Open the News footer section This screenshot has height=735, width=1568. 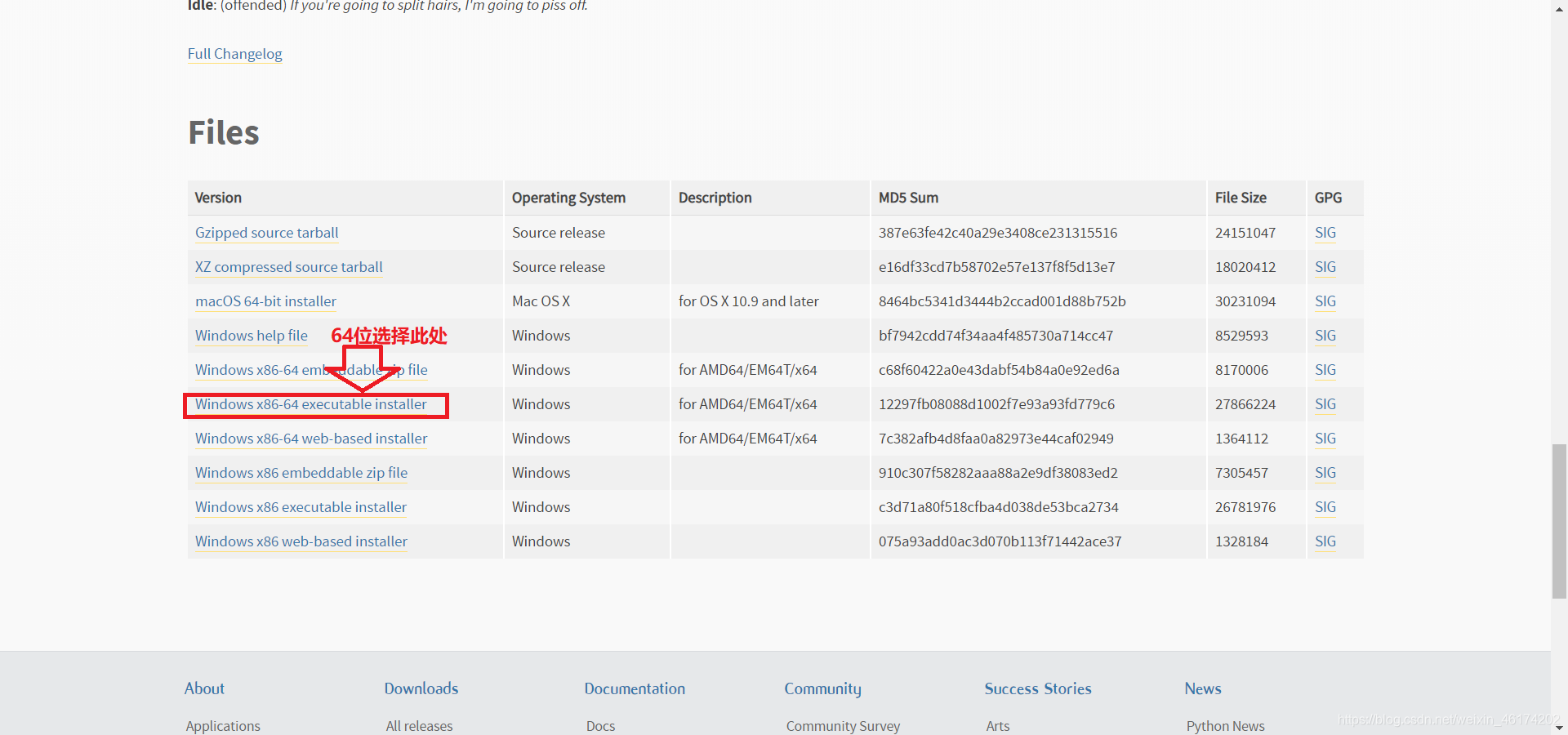point(1203,688)
